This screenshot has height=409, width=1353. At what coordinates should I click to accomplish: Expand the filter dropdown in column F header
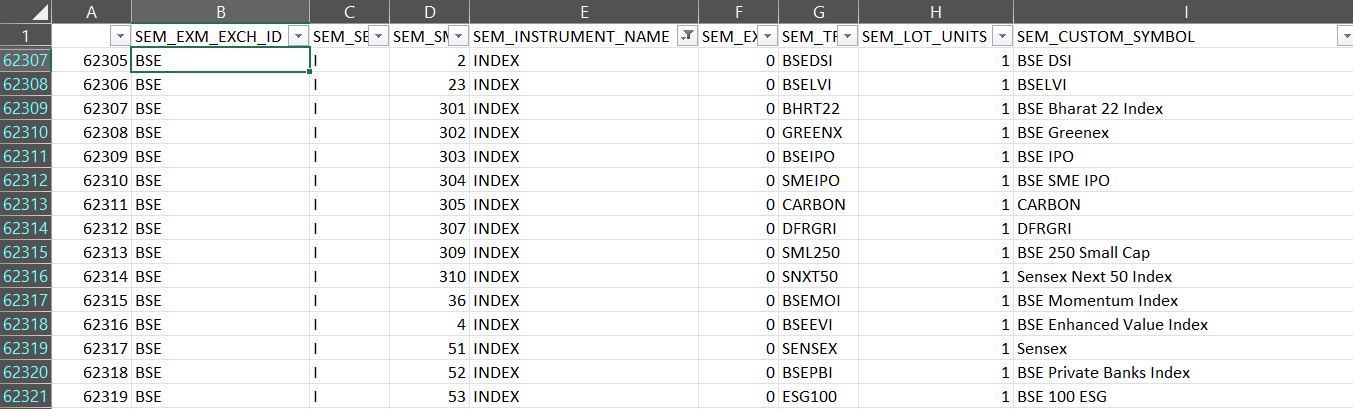tap(767, 36)
